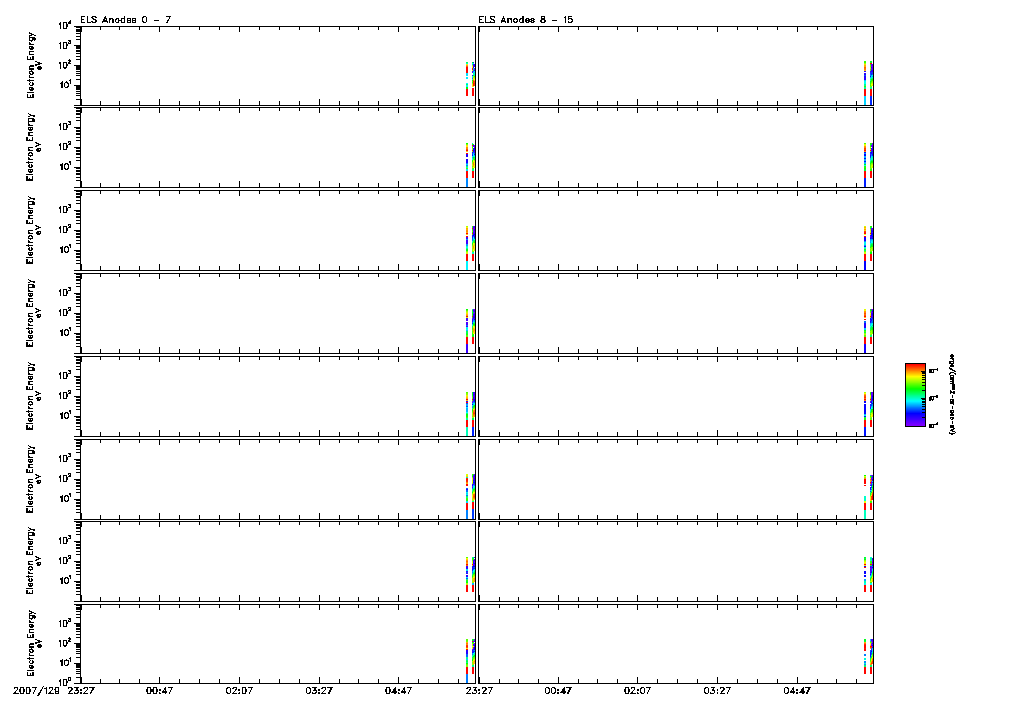The image size is (1024, 708).
Task: Click the colored data streaks in the second-row Anodes 8 - 15 panel
Action: pyautogui.click(x=868, y=165)
